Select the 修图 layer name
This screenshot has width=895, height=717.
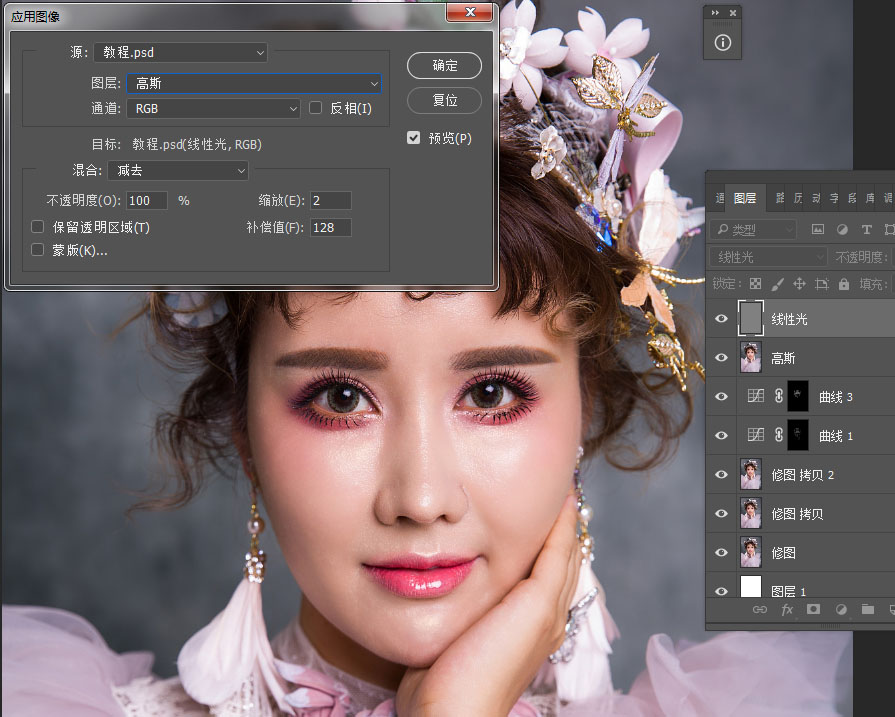click(x=783, y=553)
